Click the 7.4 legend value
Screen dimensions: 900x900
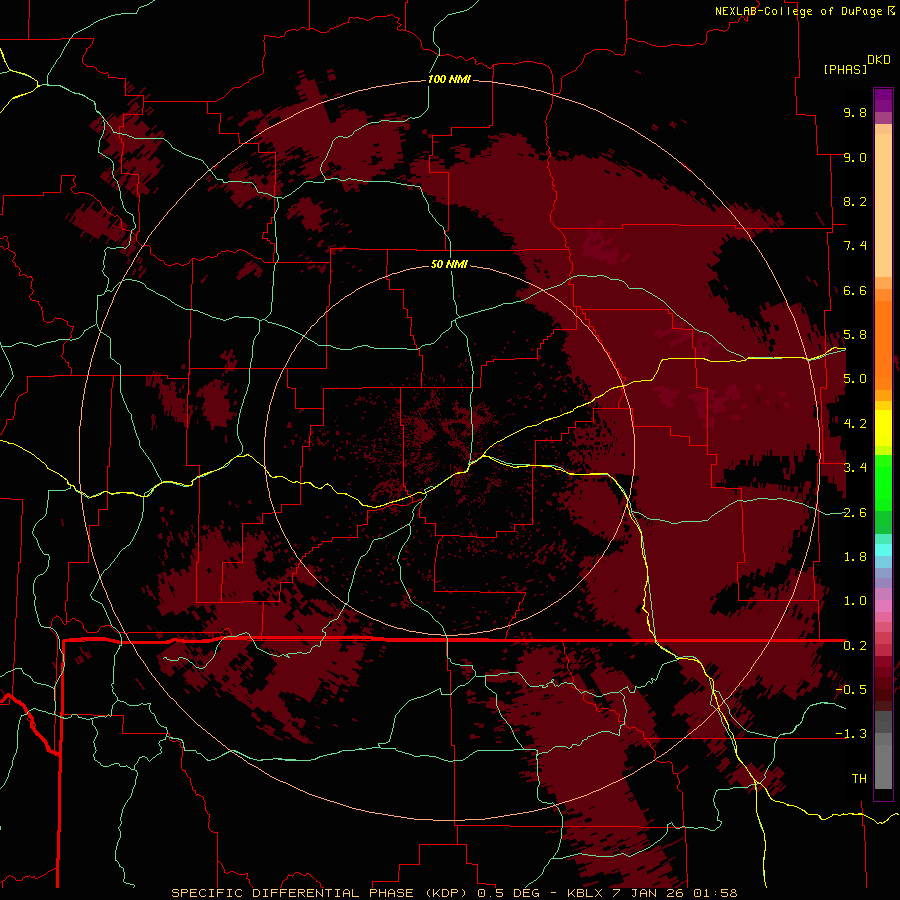[855, 246]
